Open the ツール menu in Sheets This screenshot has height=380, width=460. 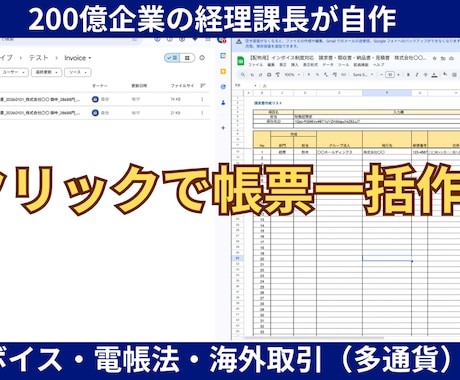pyautogui.click(x=343, y=65)
